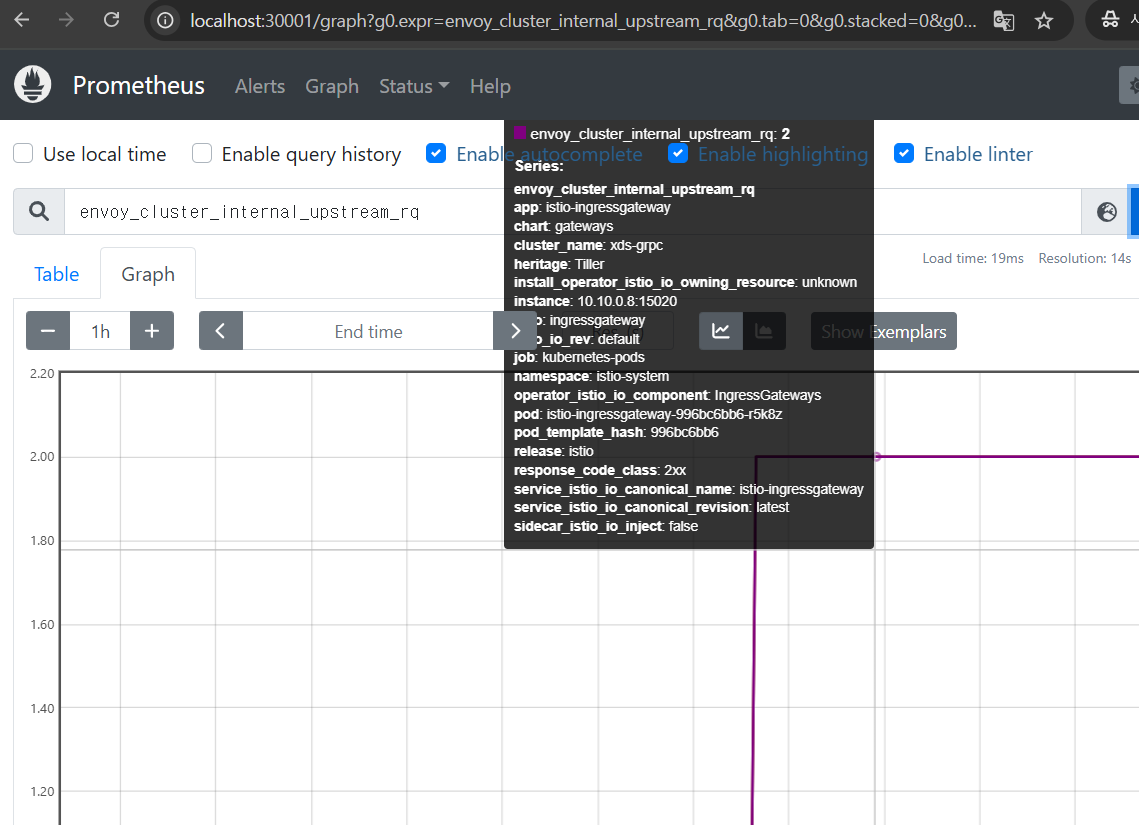The image size is (1139, 825).
Task: Click the Prometheus brand title
Action: click(x=139, y=85)
